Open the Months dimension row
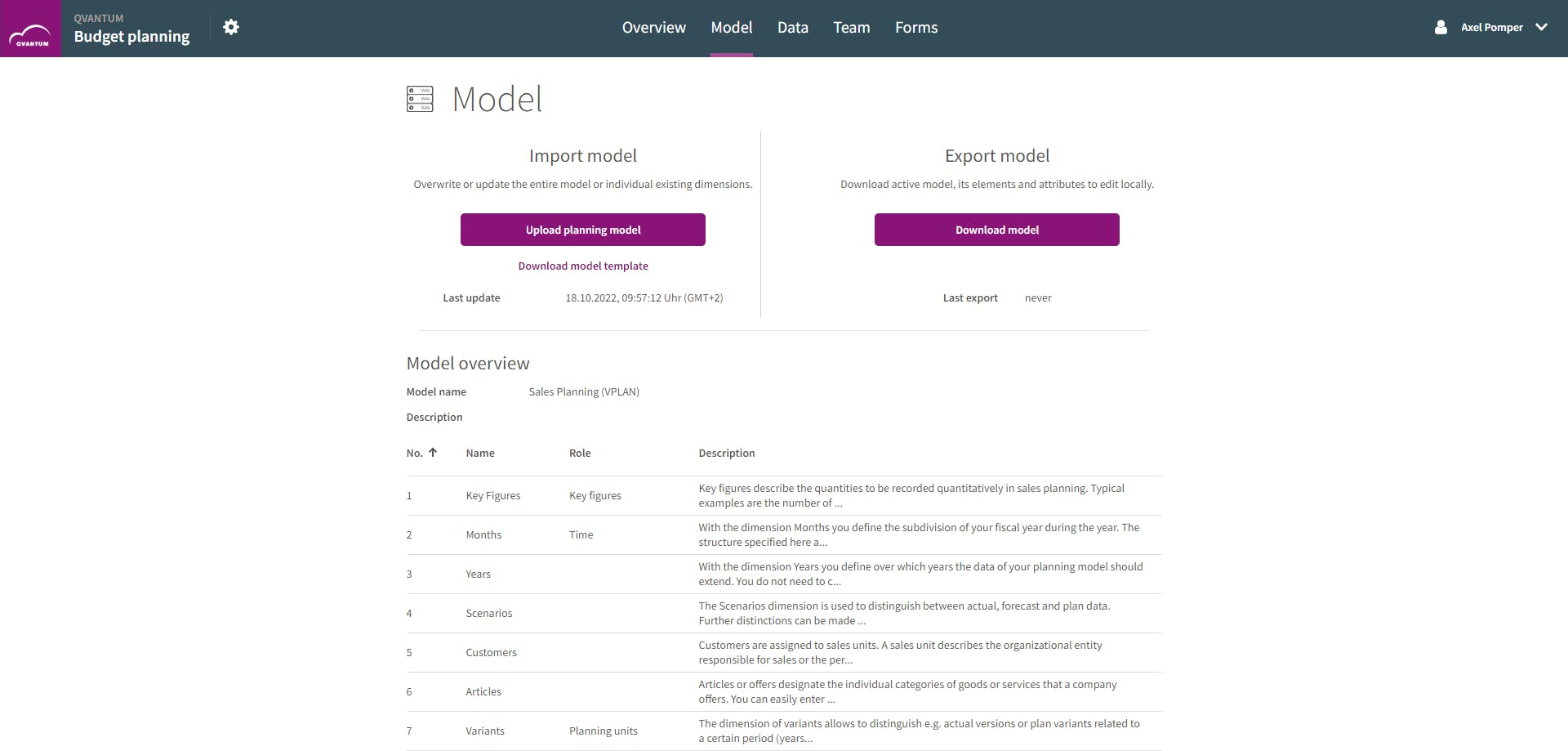 (x=483, y=534)
